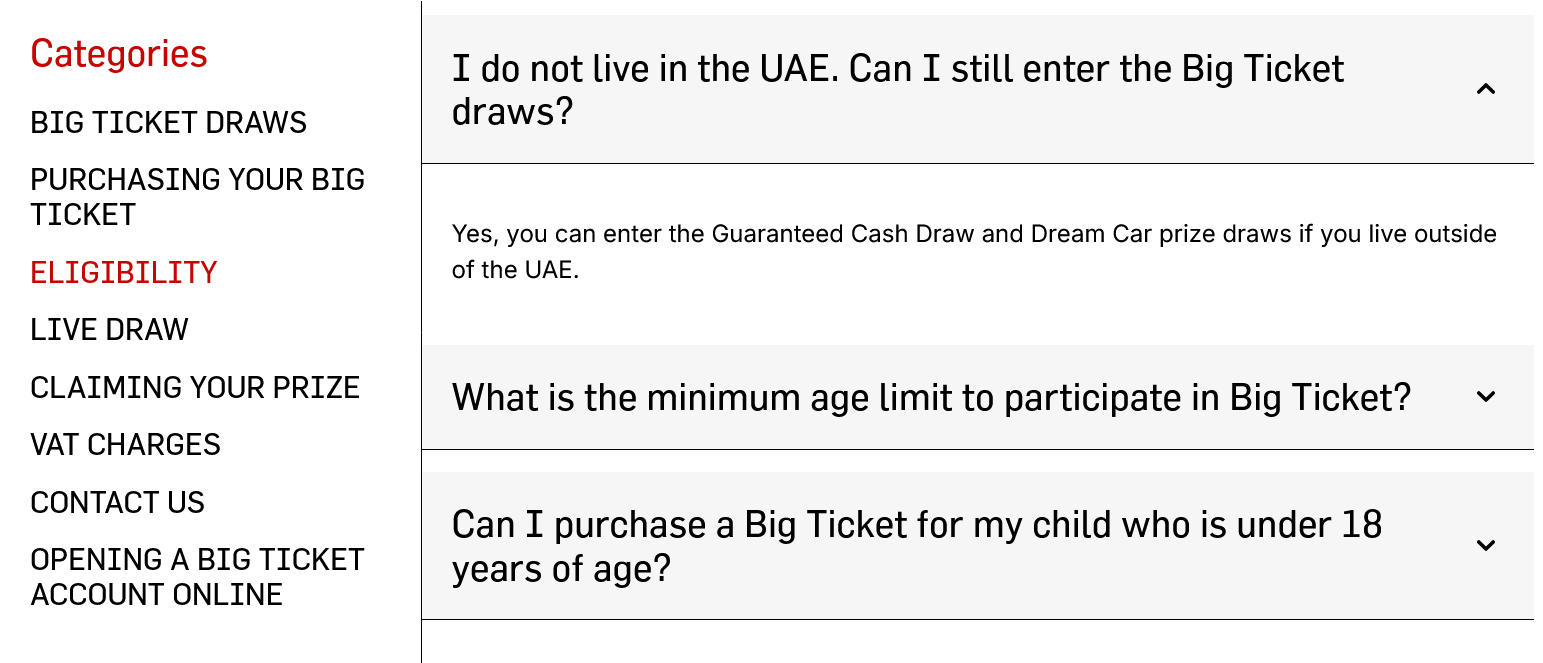
Task: Click the red Categories heading
Action: click(x=119, y=53)
